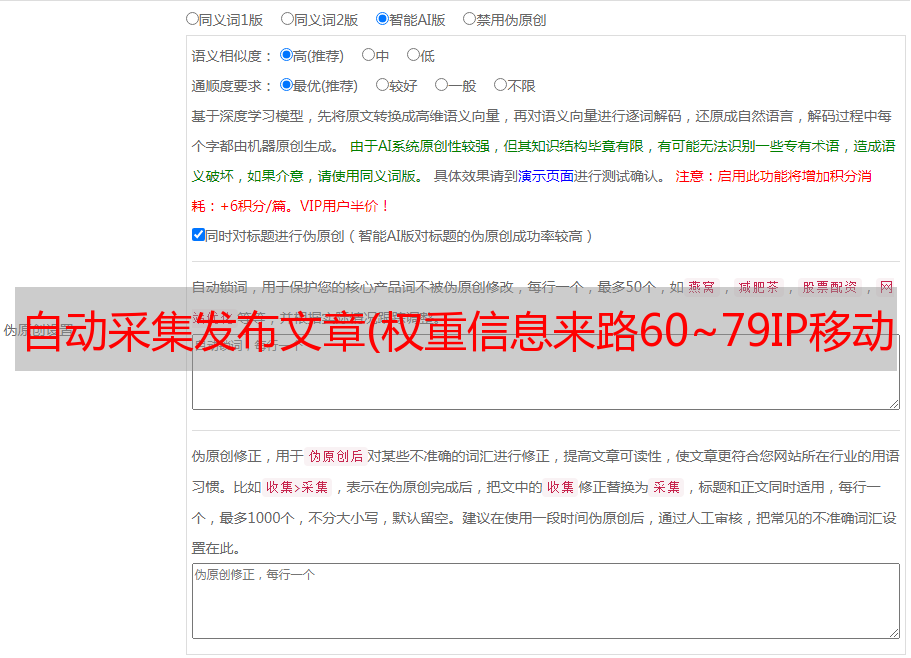Image resolution: width=911 pixels, height=658 pixels.
Task: Click the red VIP用户半价 notice text
Action: (x=344, y=206)
